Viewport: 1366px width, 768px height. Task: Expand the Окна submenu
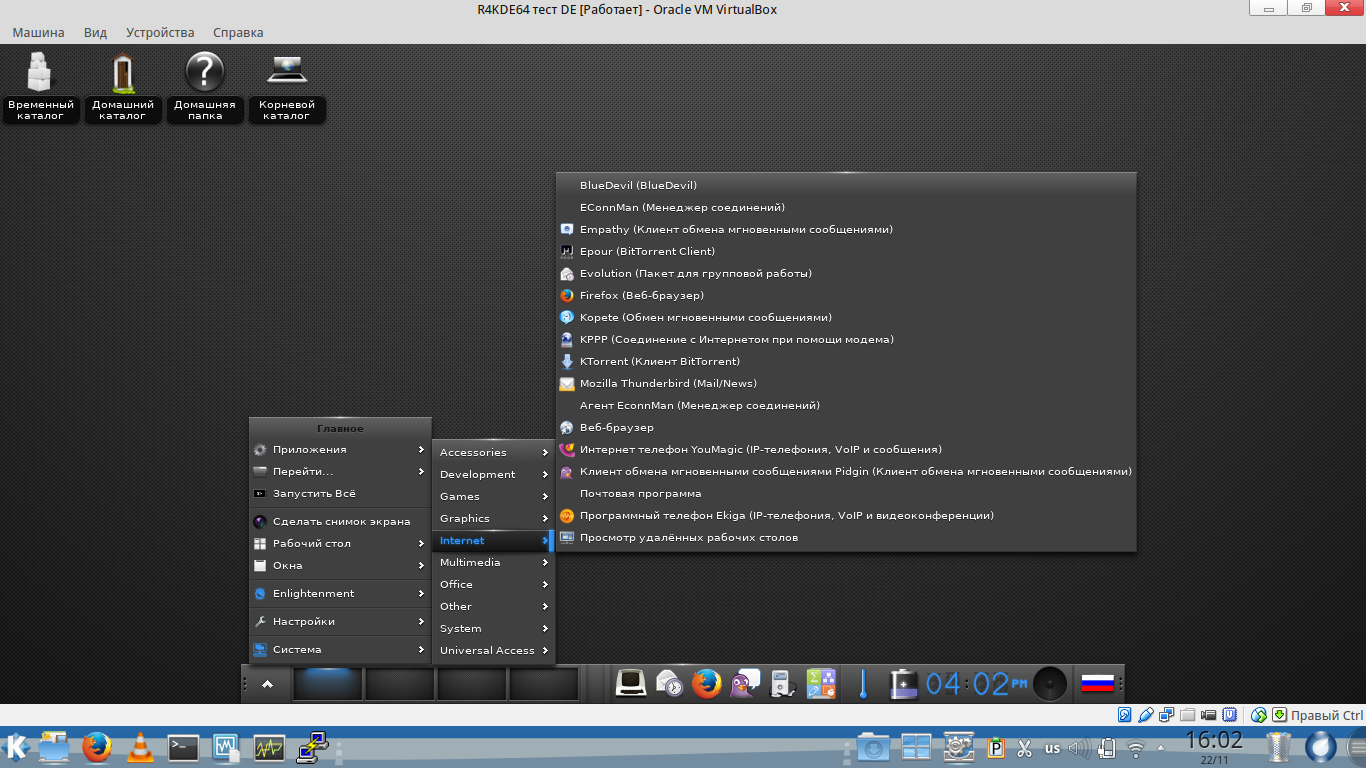pyautogui.click(x=340, y=566)
